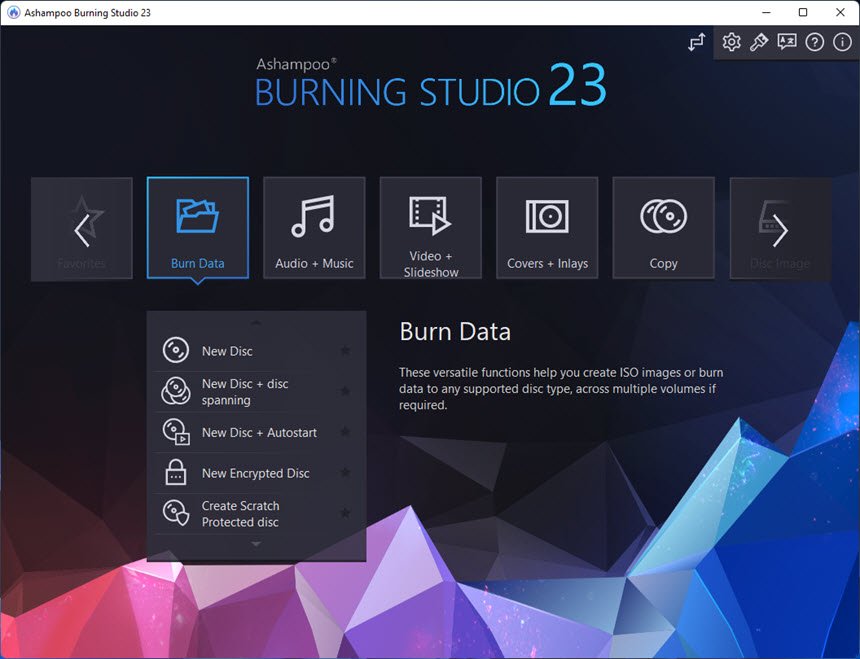Image resolution: width=860 pixels, height=659 pixels.
Task: Open the Burn Data category tile
Action: coord(197,228)
